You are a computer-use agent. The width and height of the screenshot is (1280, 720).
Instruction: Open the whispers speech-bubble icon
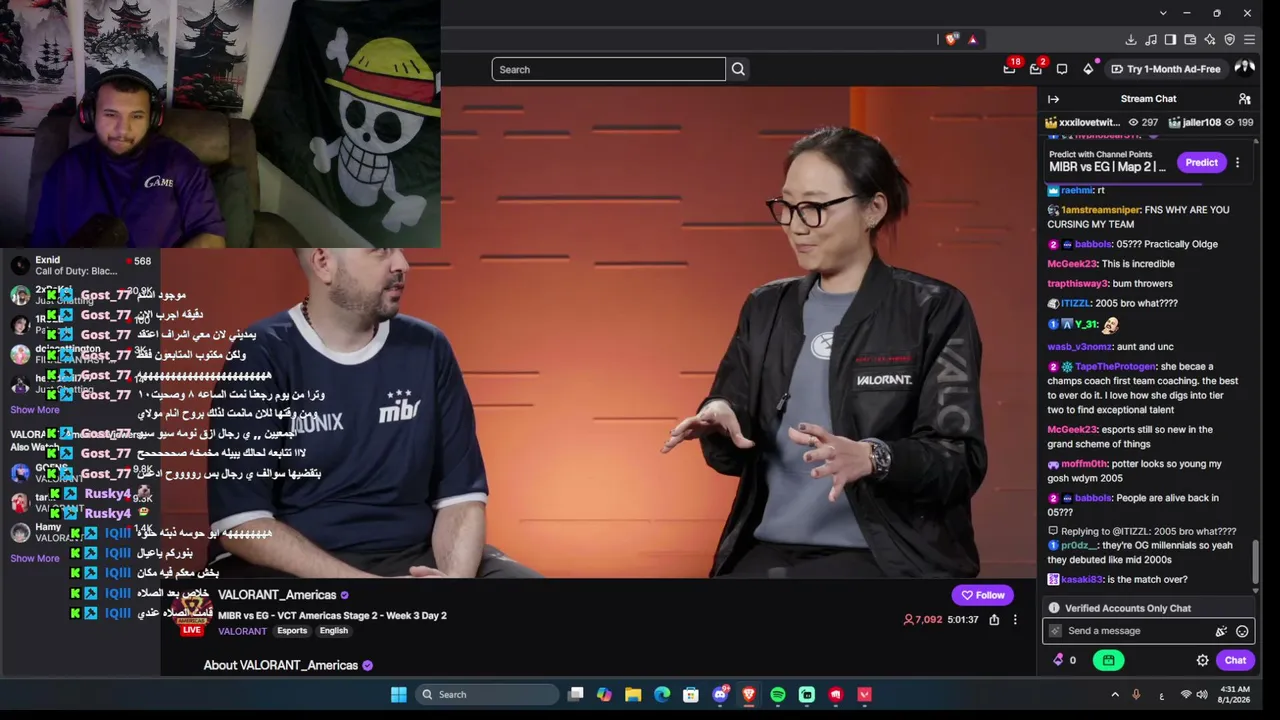pos(1062,69)
